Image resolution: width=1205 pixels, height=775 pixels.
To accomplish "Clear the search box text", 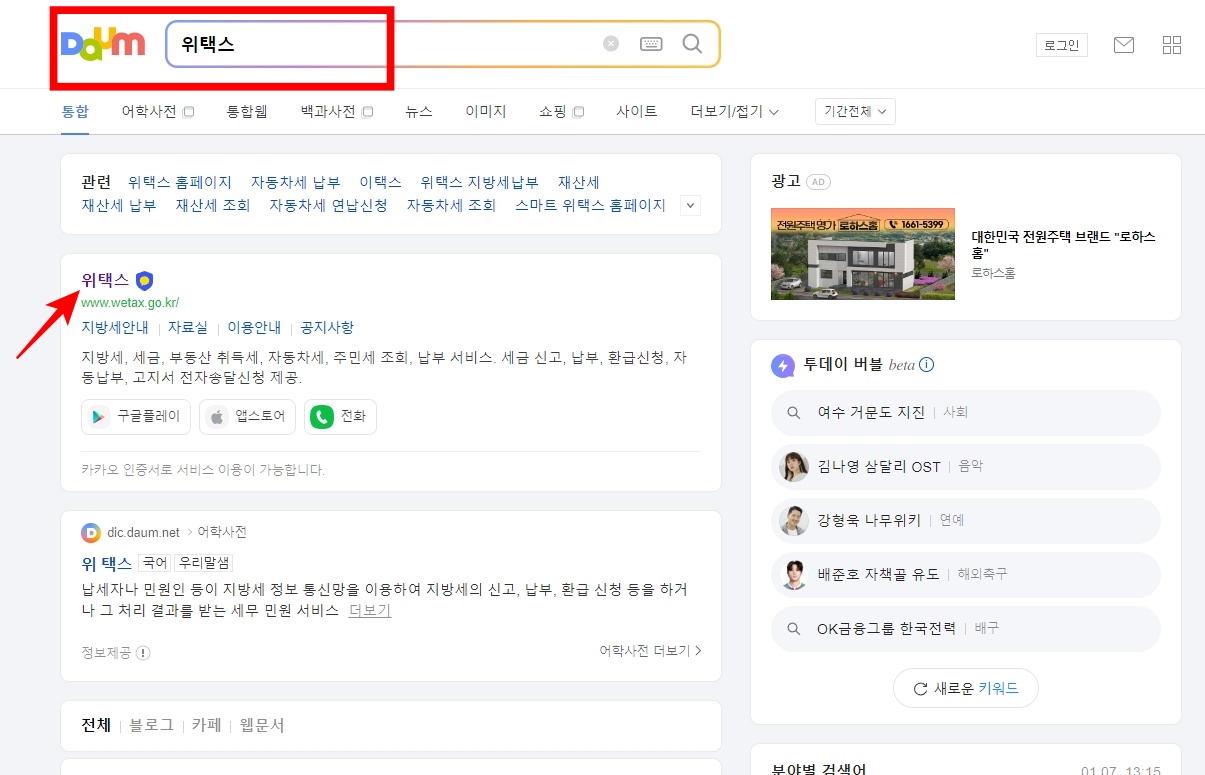I will click(x=611, y=44).
